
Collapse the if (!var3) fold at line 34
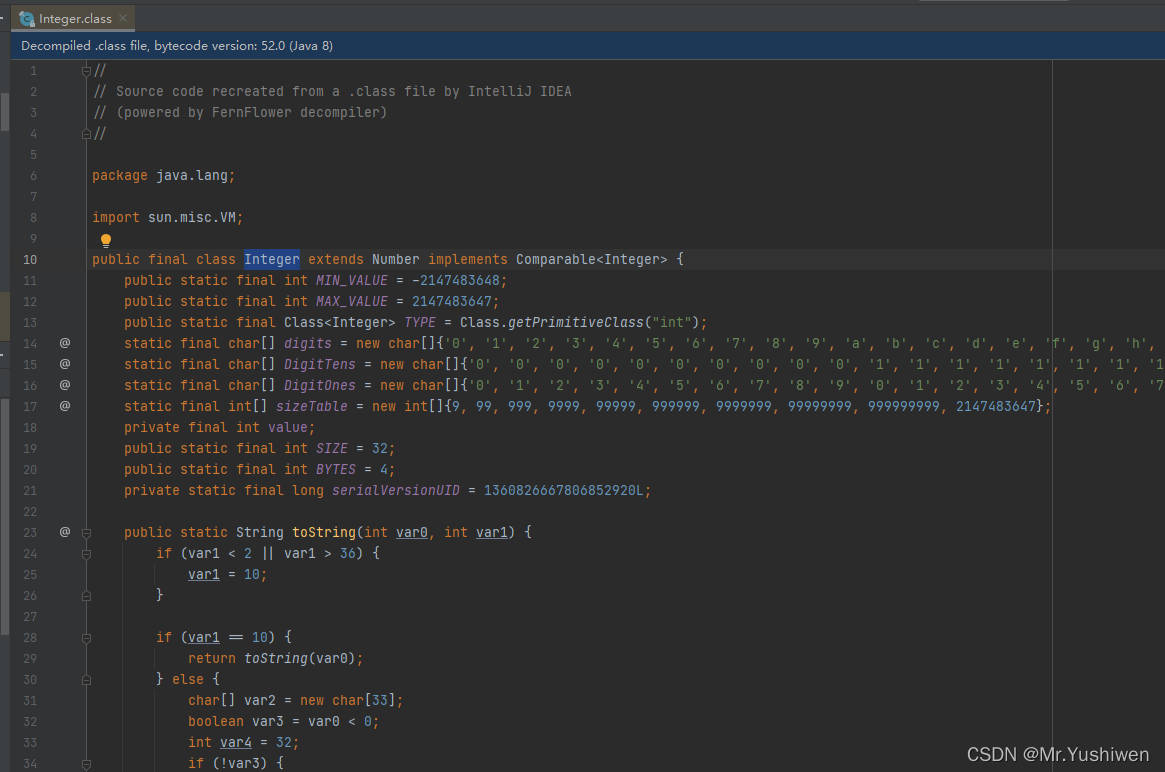[86, 764]
